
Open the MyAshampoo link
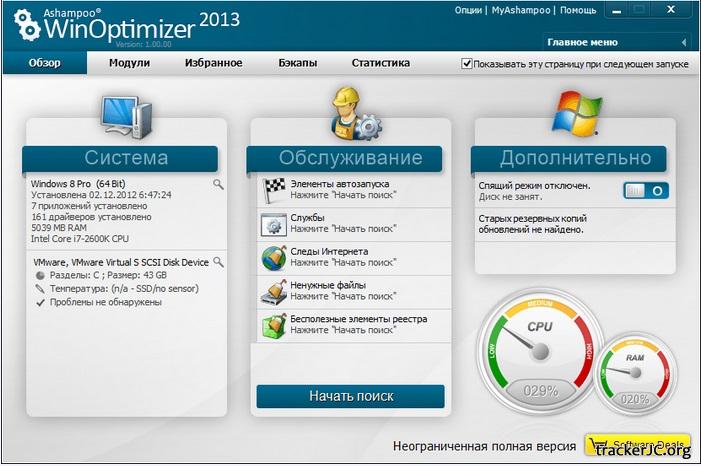click(521, 10)
